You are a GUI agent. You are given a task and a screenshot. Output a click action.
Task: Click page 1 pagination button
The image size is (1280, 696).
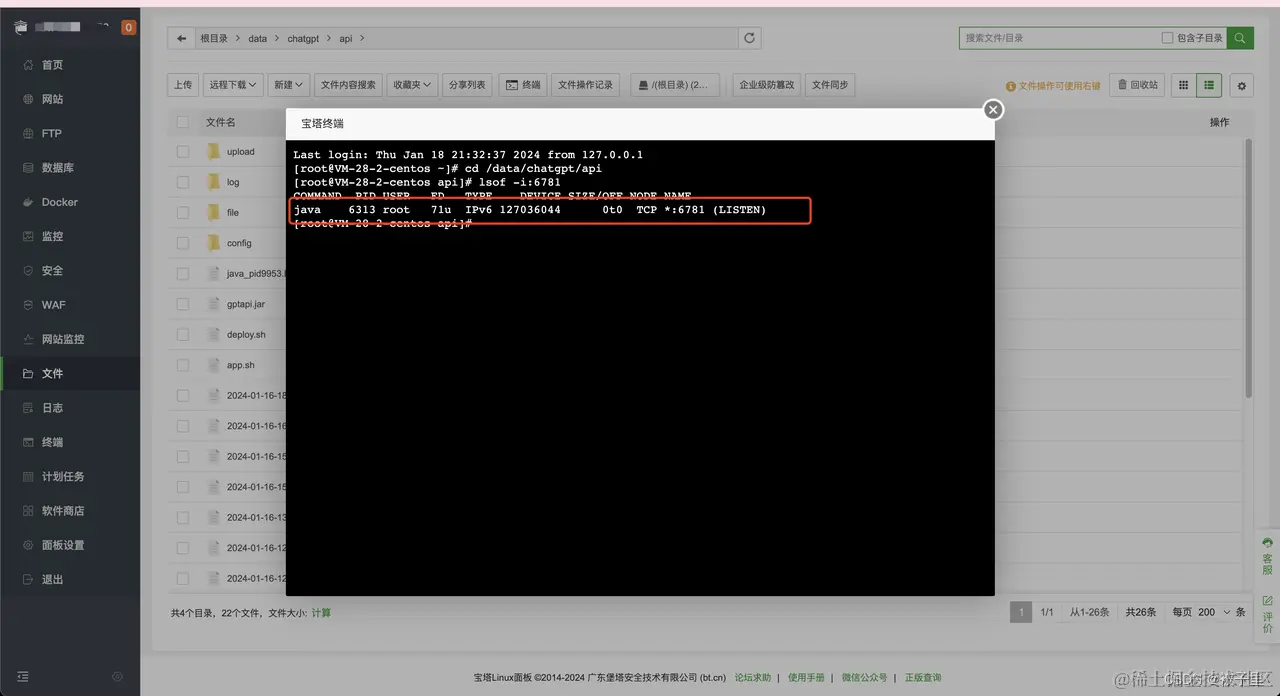coord(1021,612)
